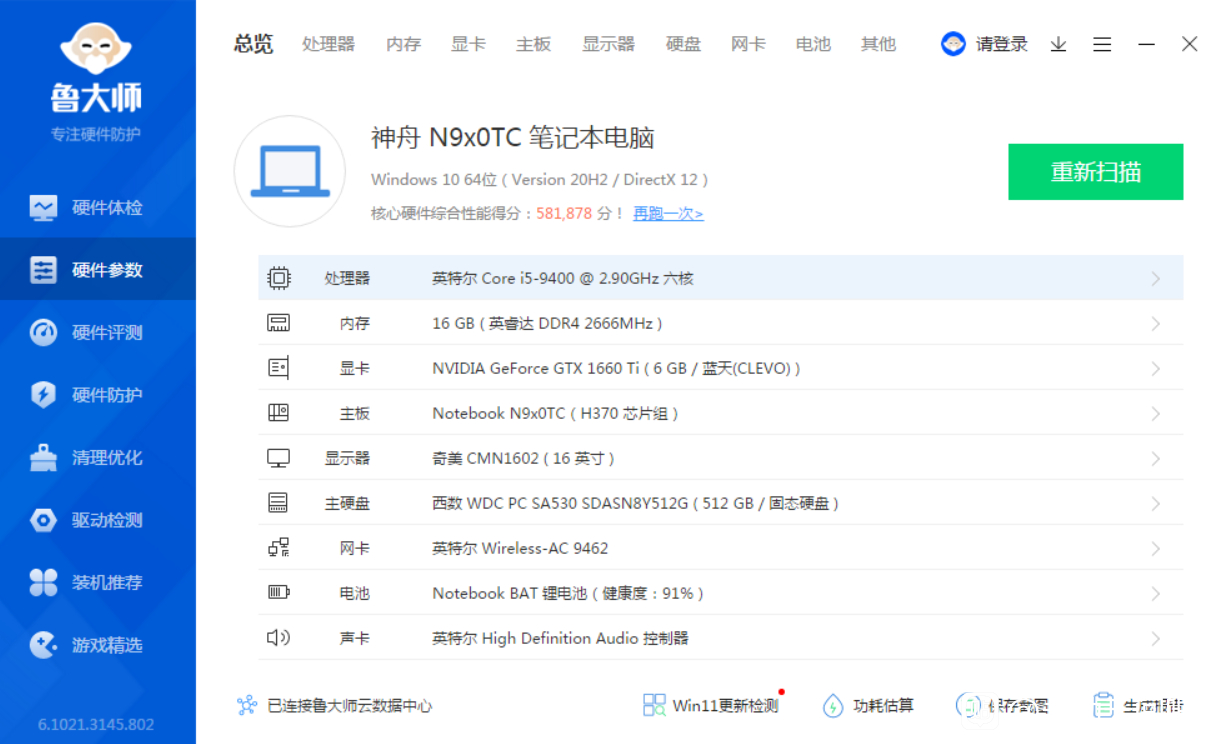Viewport: 1215px width, 744px height.
Task: Switch to the 显示器 tab
Action: click(608, 44)
